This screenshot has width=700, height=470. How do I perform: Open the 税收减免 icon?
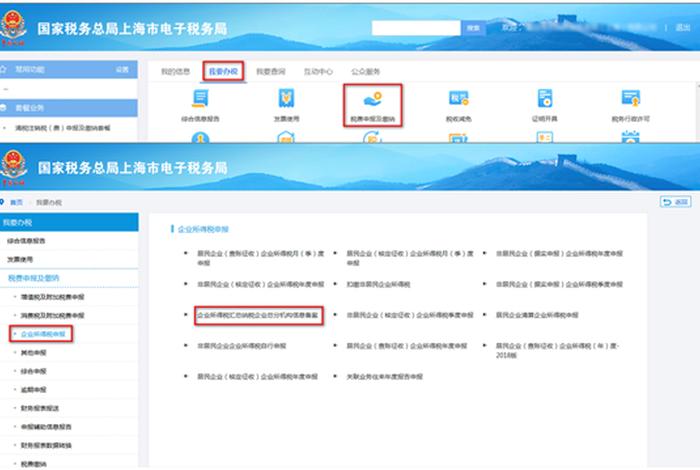tap(458, 104)
